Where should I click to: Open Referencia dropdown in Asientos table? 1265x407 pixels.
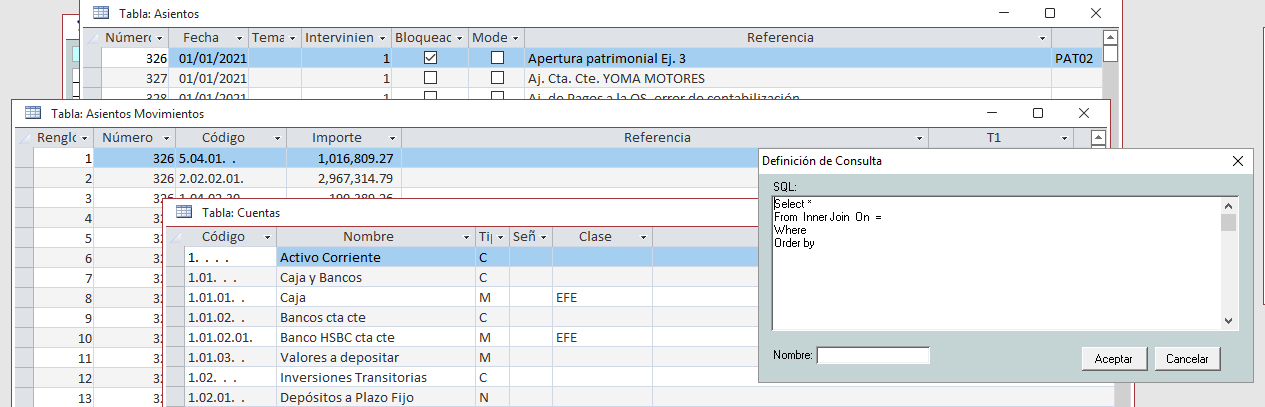1041,38
